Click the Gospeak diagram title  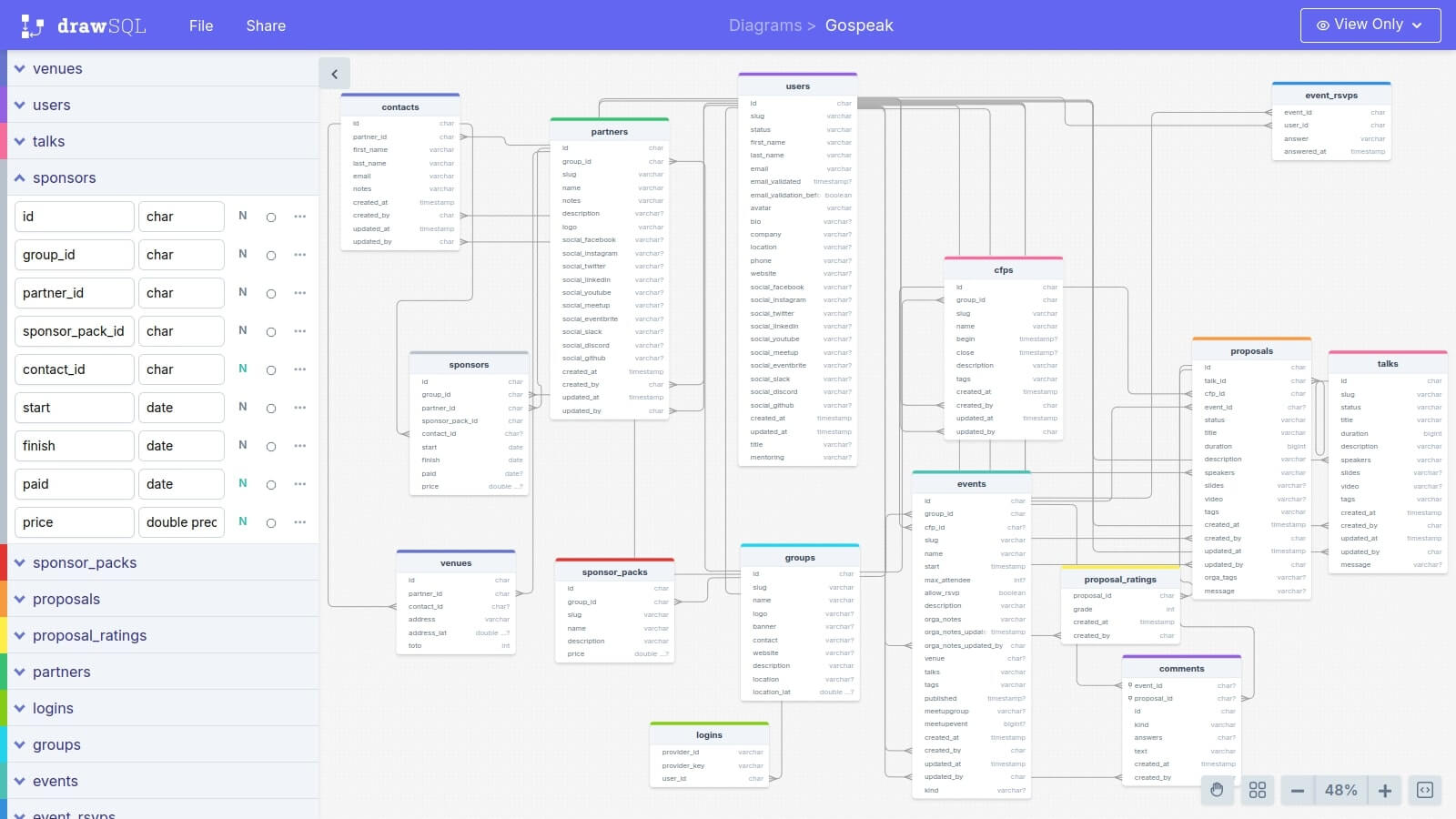pyautogui.click(x=858, y=25)
